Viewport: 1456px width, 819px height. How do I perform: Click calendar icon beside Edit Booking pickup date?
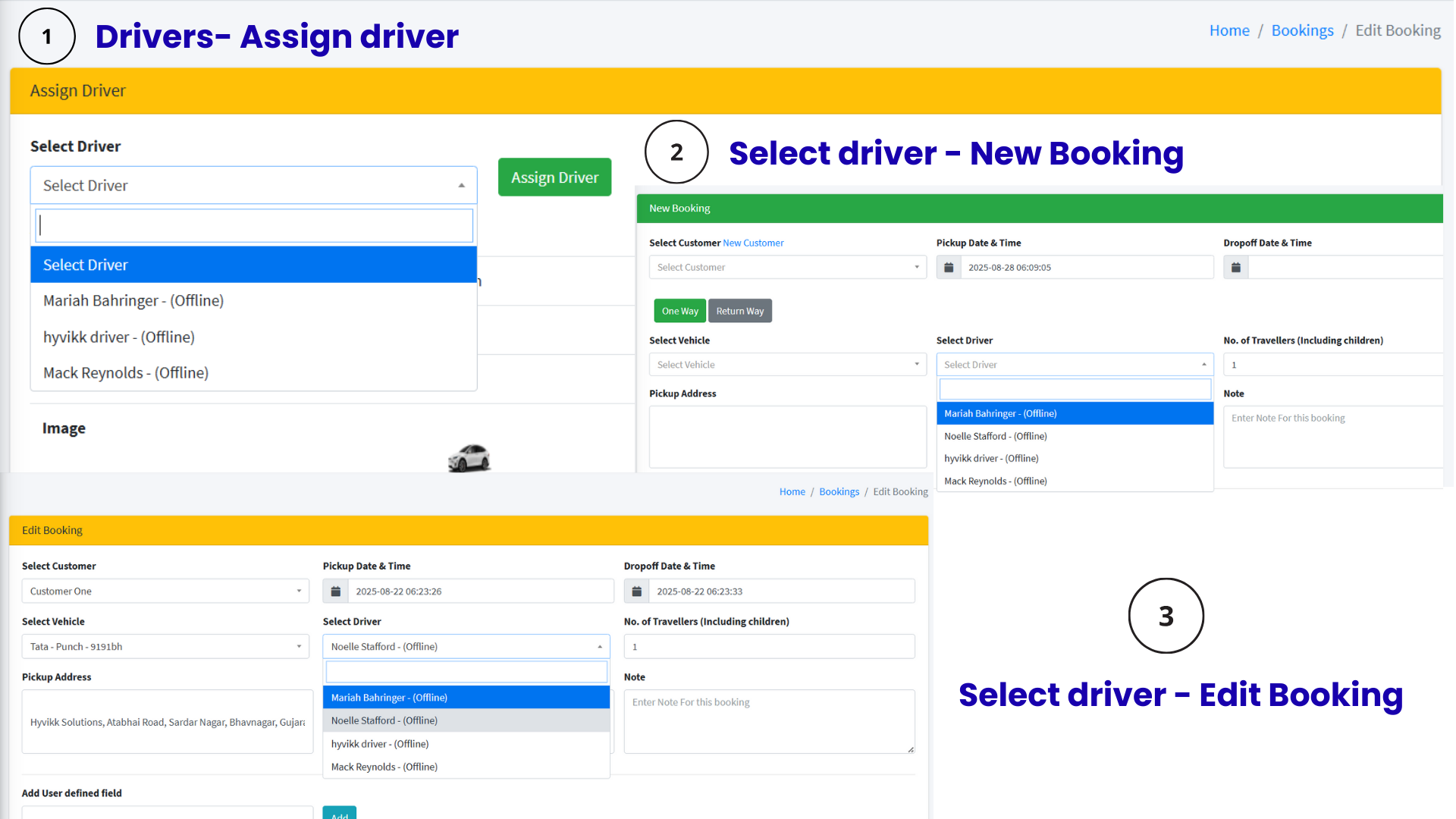pyautogui.click(x=335, y=591)
